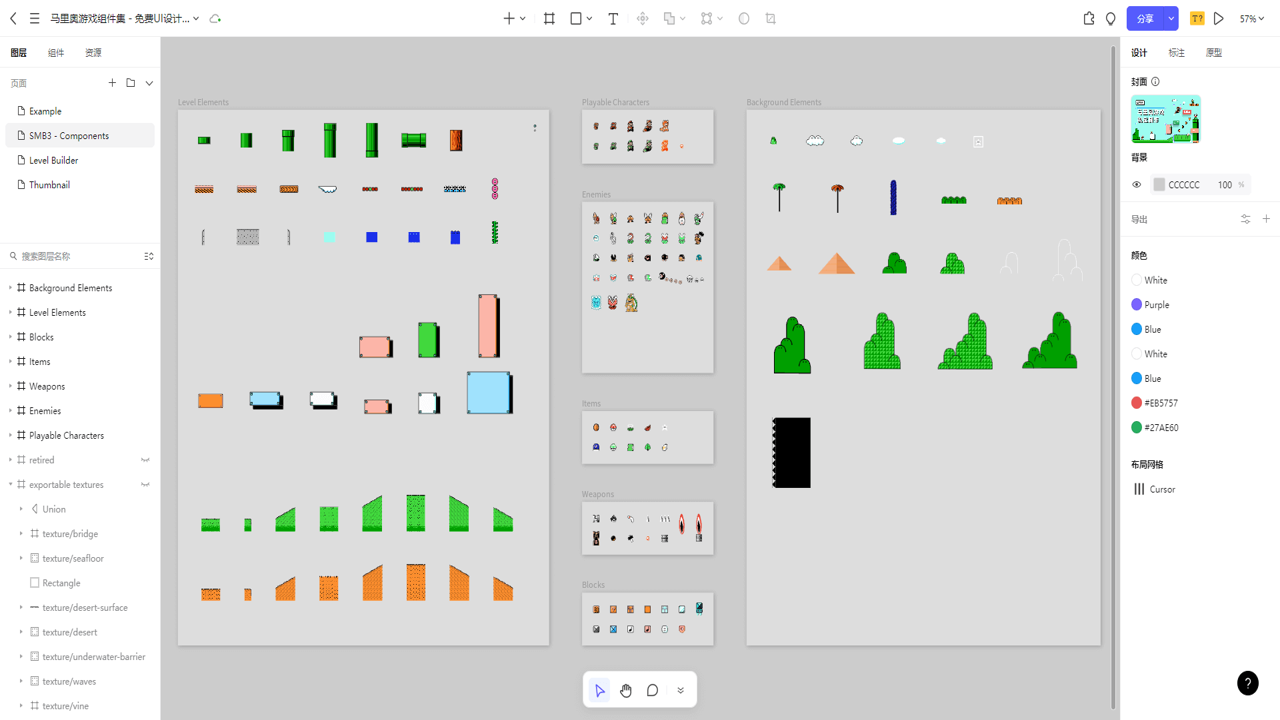1280x720 pixels.
Task: Open the 标注 tab
Action: [1177, 52]
